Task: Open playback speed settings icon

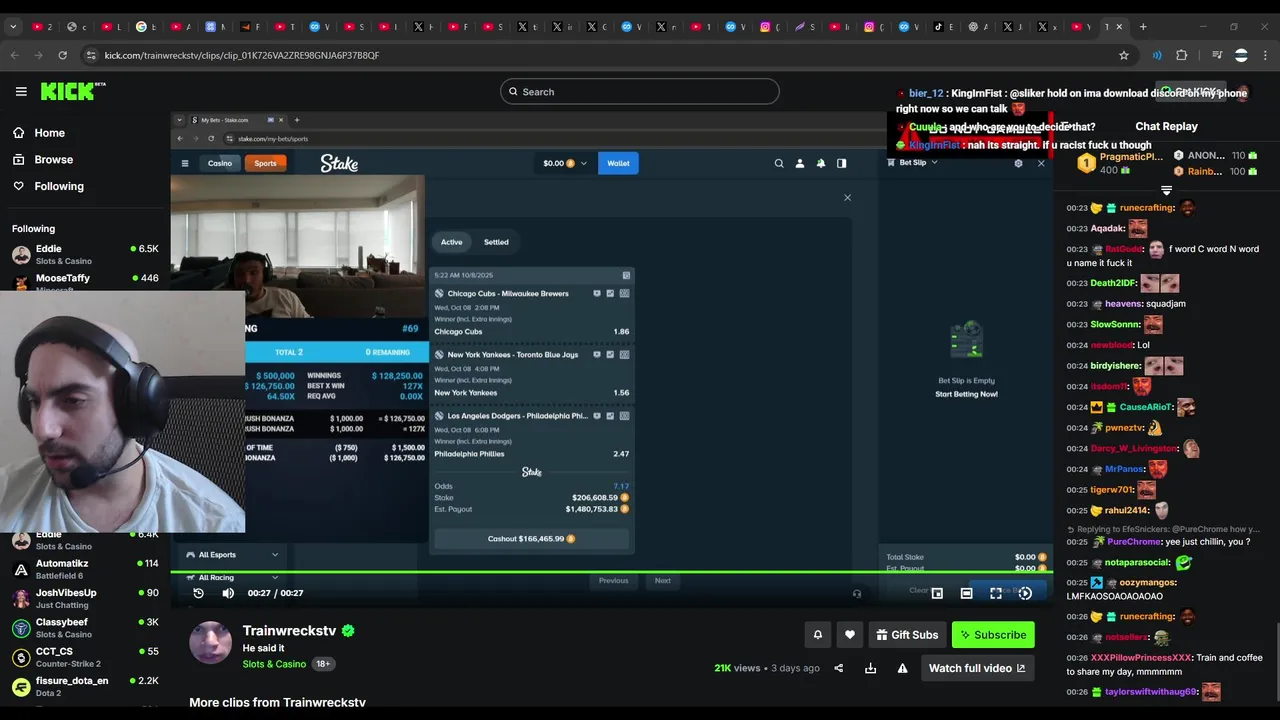Action: click(1025, 593)
